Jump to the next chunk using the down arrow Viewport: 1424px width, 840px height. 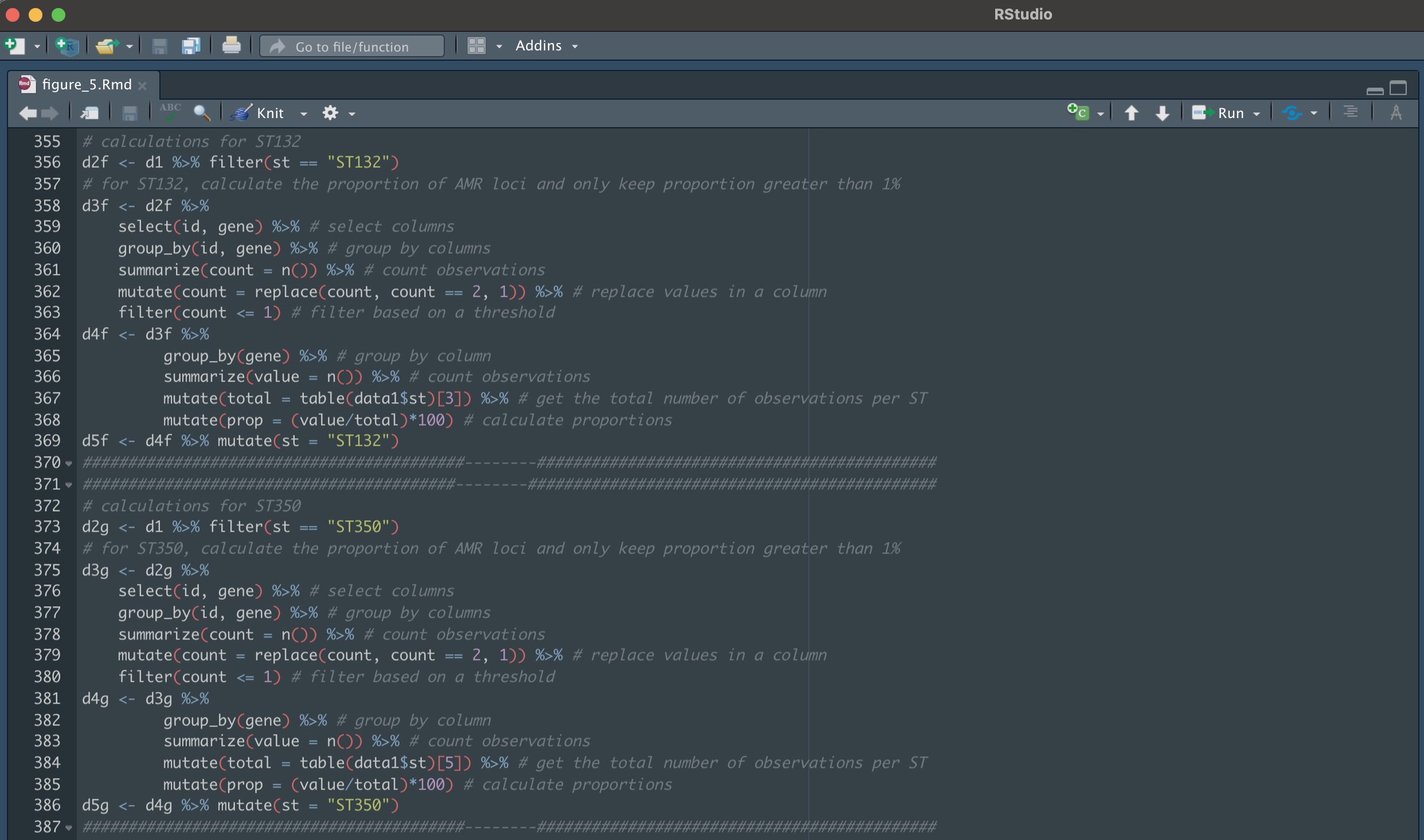pos(1162,113)
